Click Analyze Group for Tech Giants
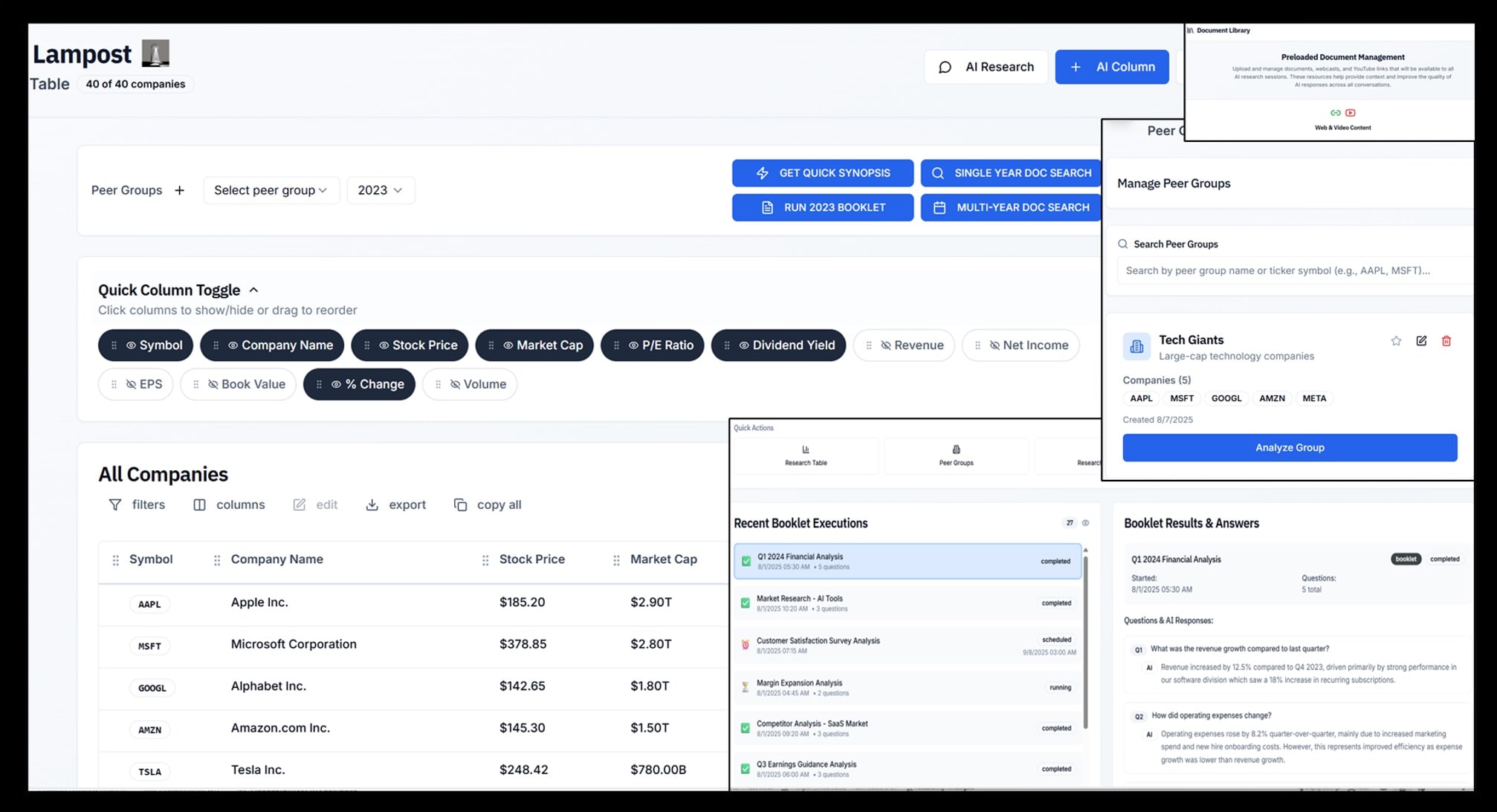 click(x=1290, y=448)
